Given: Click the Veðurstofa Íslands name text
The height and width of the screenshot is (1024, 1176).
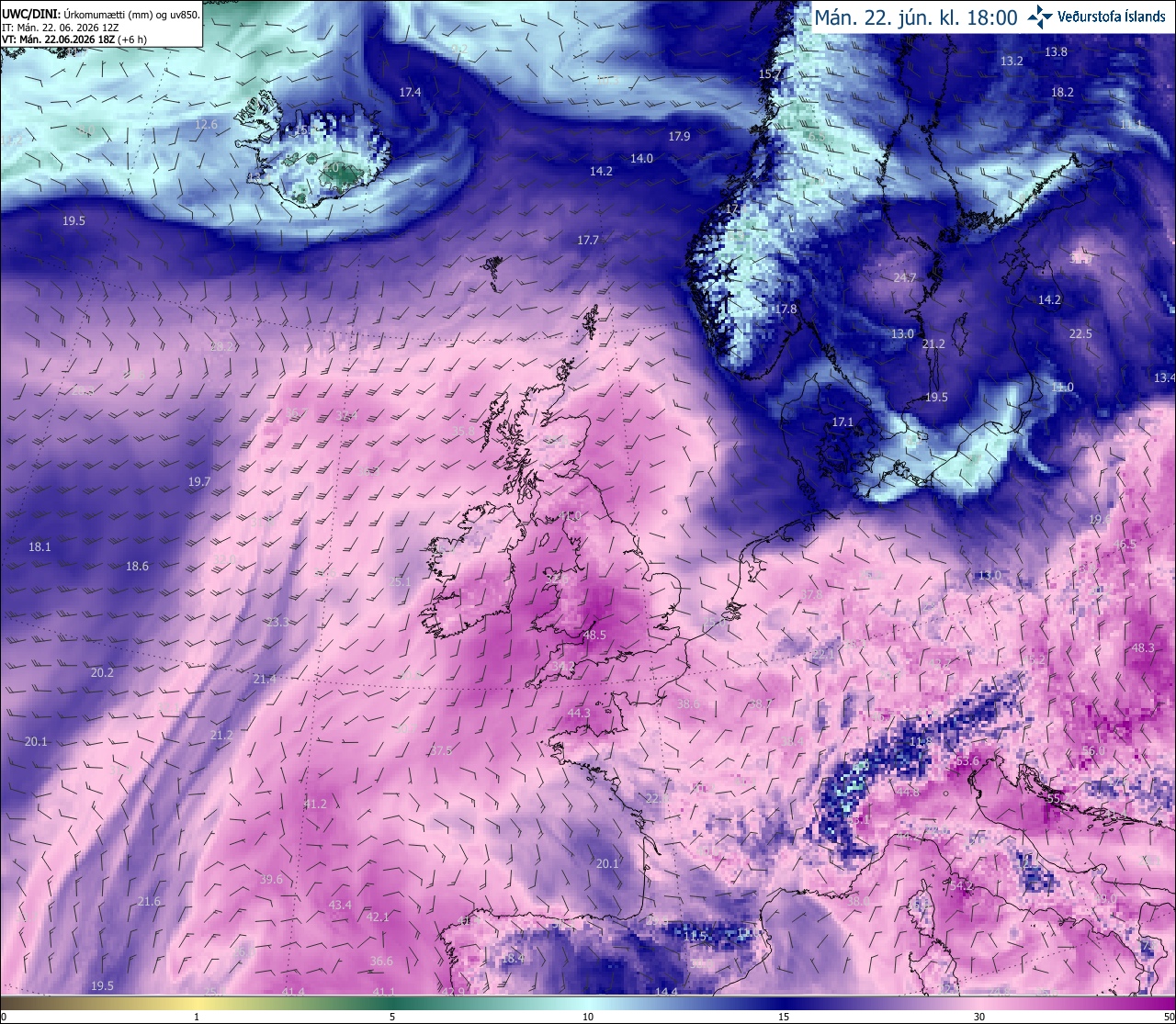Looking at the screenshot, I should [1112, 17].
